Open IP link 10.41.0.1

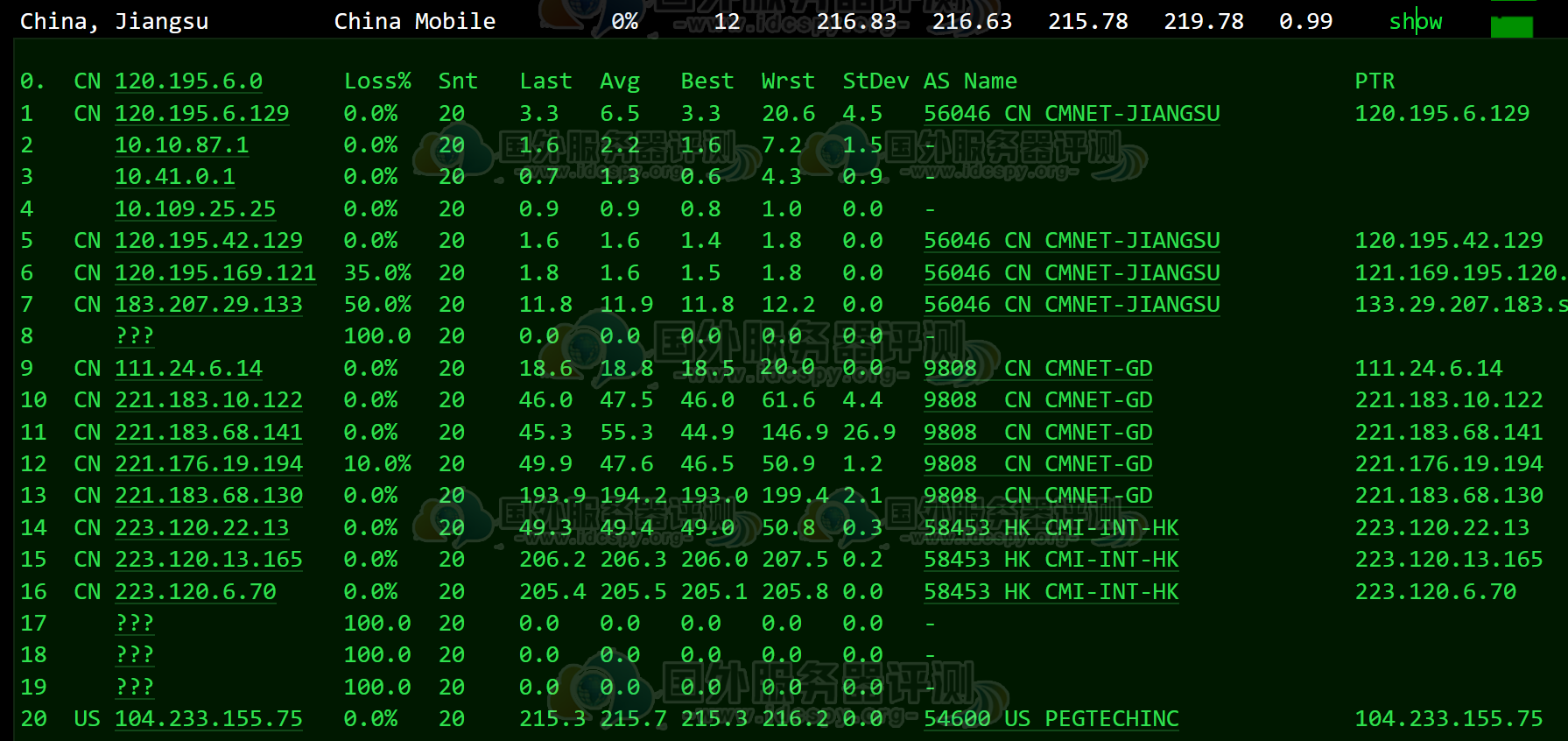(x=175, y=177)
